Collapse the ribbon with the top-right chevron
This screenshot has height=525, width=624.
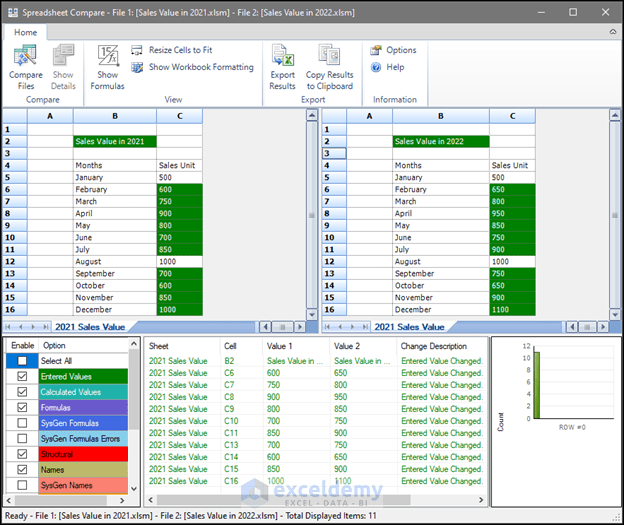[x=613, y=32]
